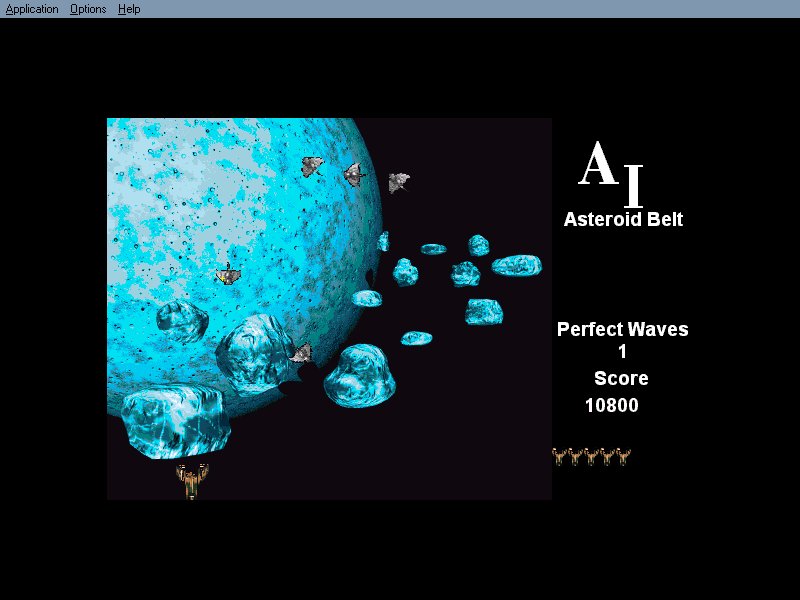Click the AI logo
Image resolution: width=800 pixels, height=600 pixels.
611,172
